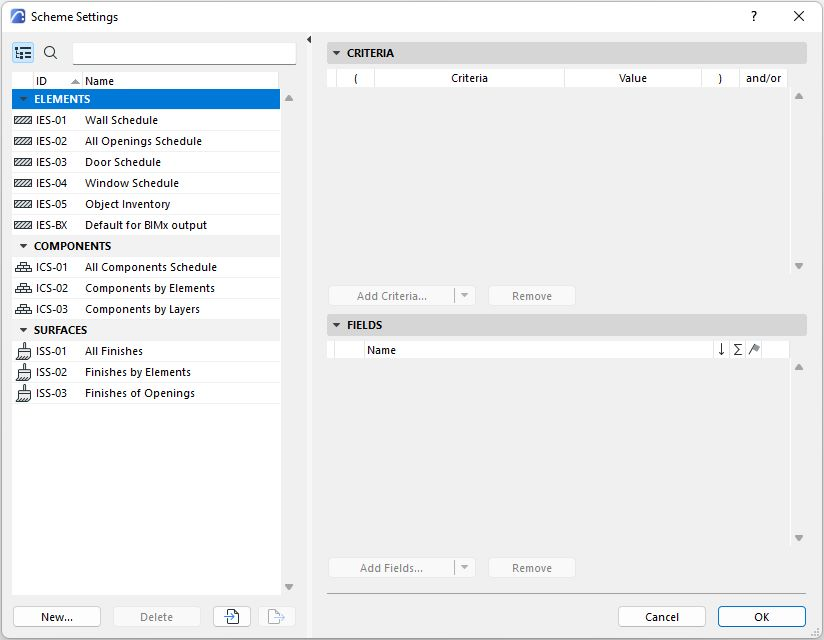
Task: Click into the scheme search field
Action: 184,54
